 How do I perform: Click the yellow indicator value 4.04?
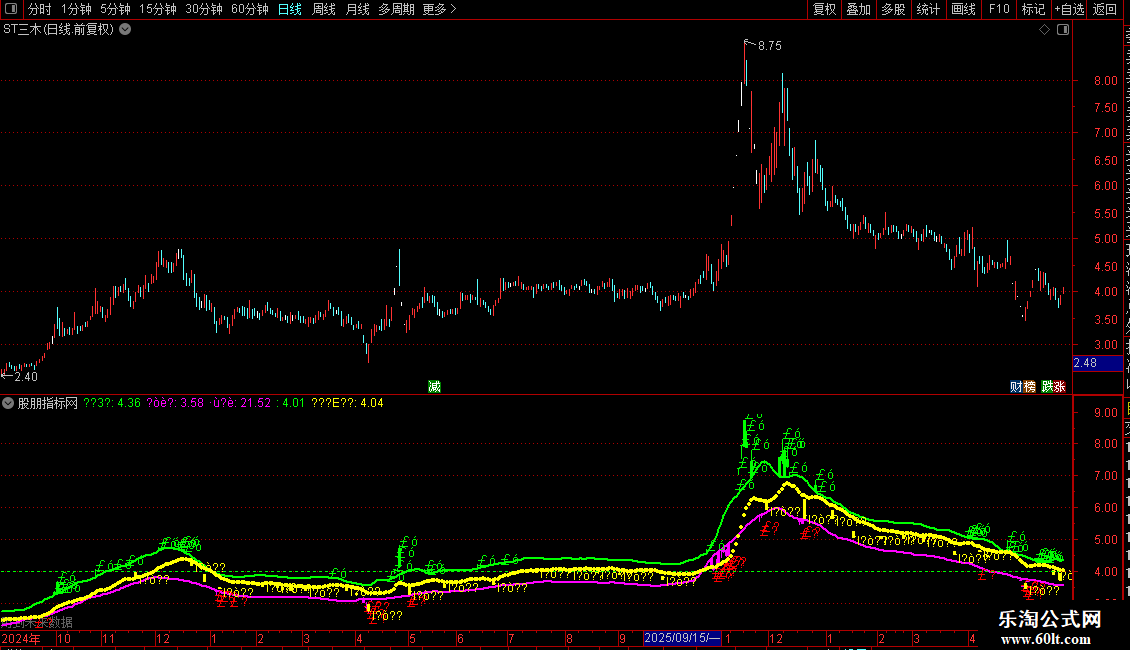(x=372, y=404)
